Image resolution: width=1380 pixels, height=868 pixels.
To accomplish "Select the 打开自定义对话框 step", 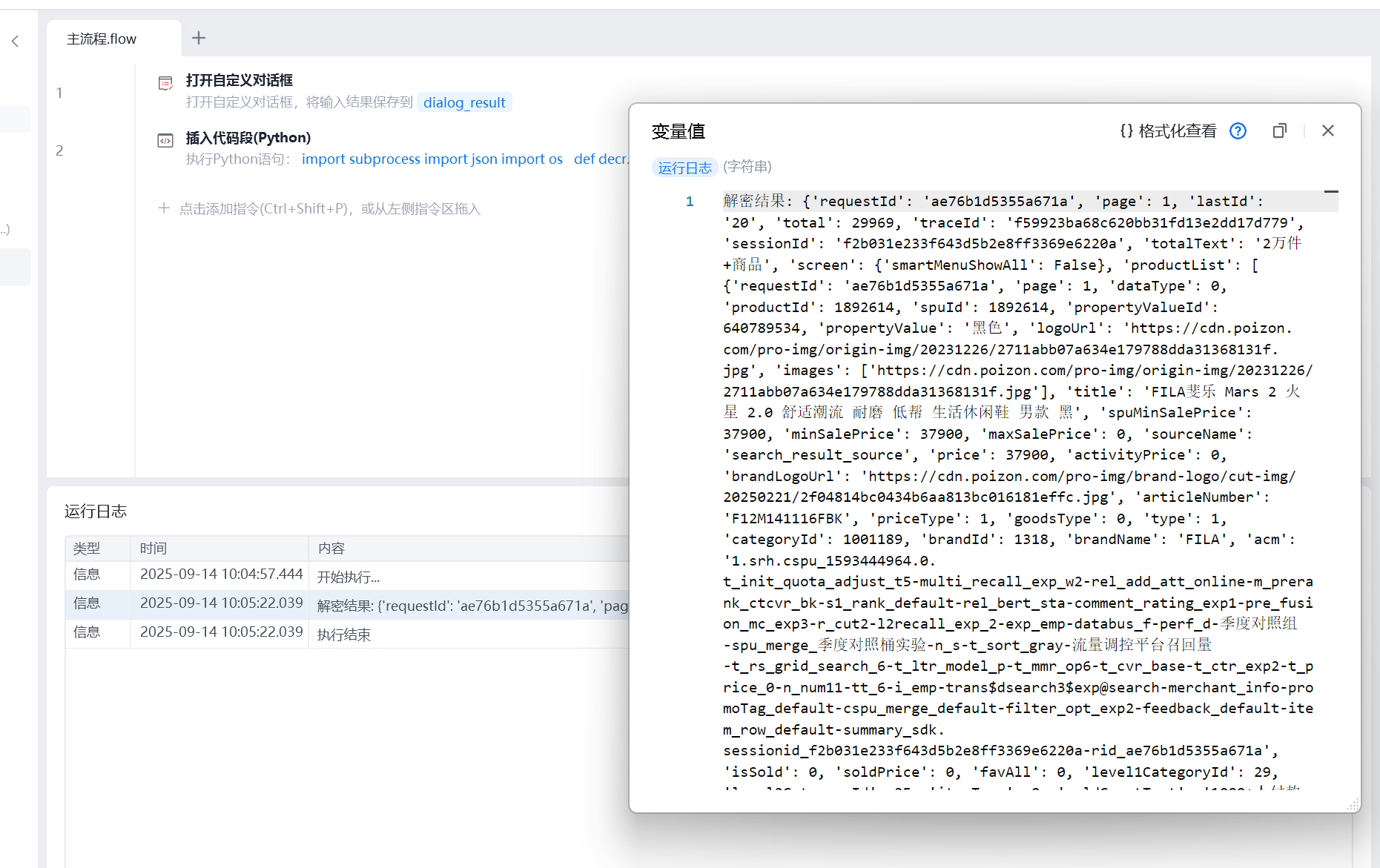I will point(239,80).
